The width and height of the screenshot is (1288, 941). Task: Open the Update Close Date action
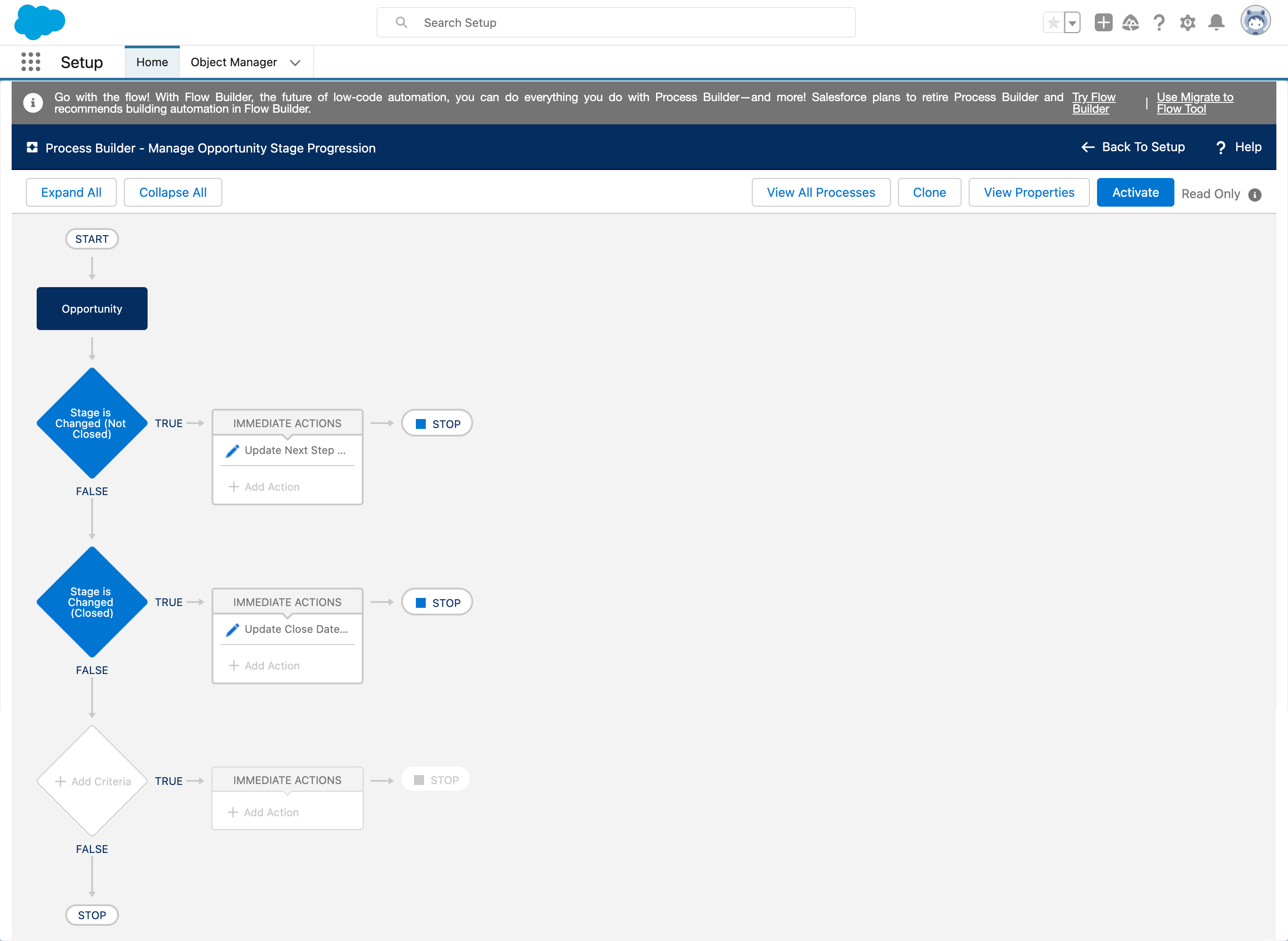pos(287,629)
